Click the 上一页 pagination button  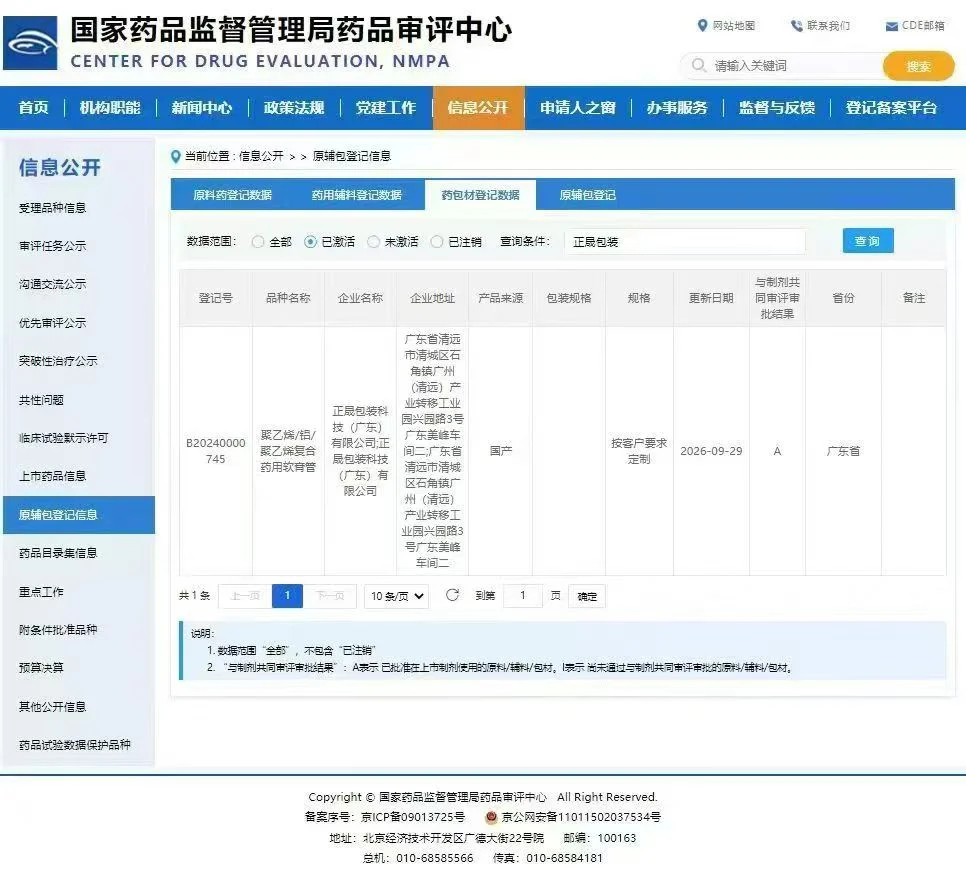pyautogui.click(x=245, y=596)
